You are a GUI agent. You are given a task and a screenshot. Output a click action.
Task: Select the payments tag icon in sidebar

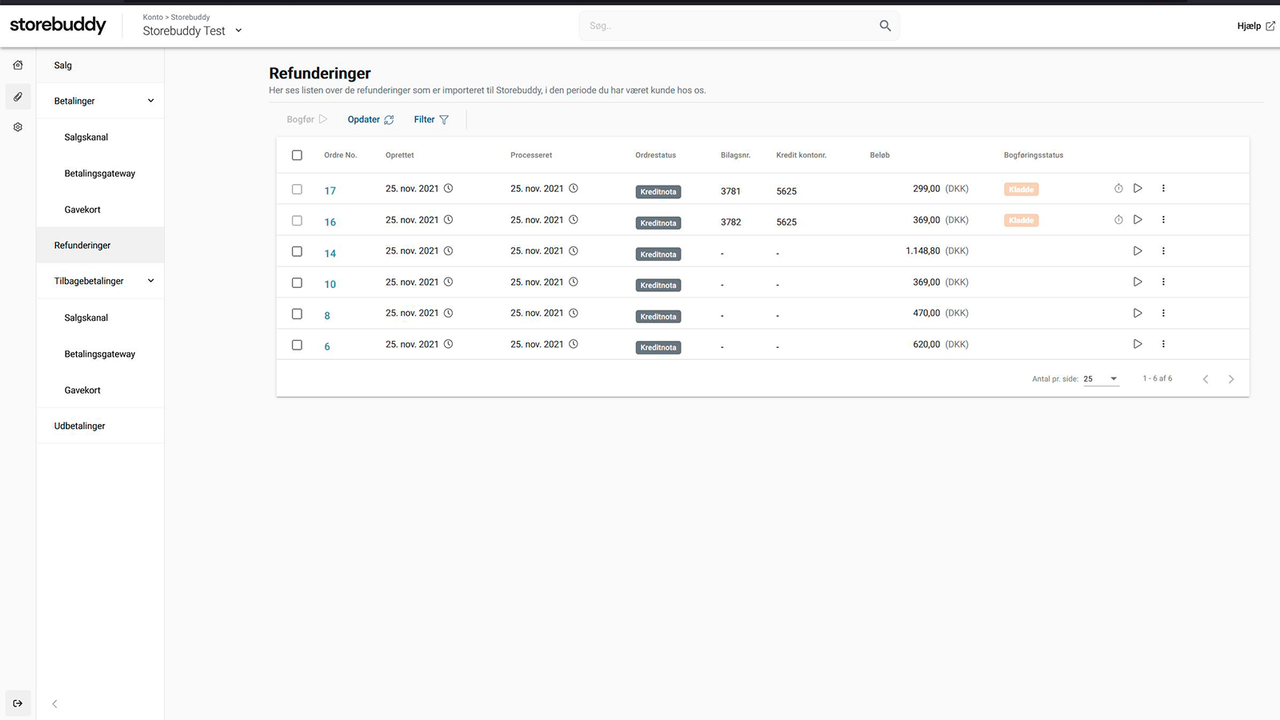coord(17,96)
